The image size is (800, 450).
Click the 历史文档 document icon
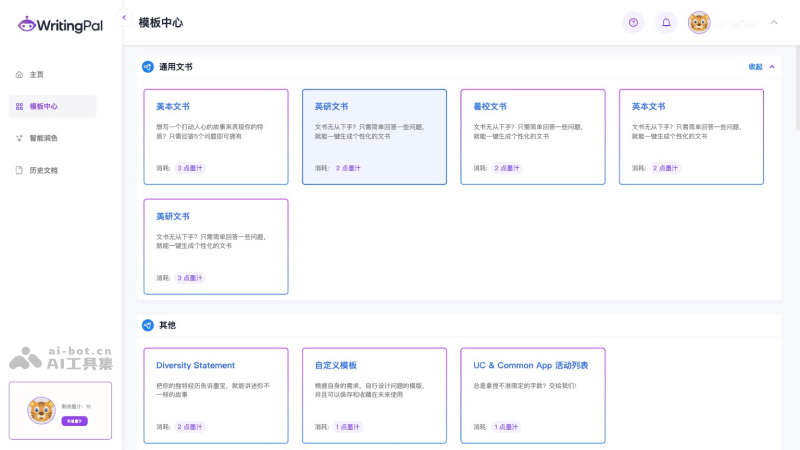(x=19, y=170)
